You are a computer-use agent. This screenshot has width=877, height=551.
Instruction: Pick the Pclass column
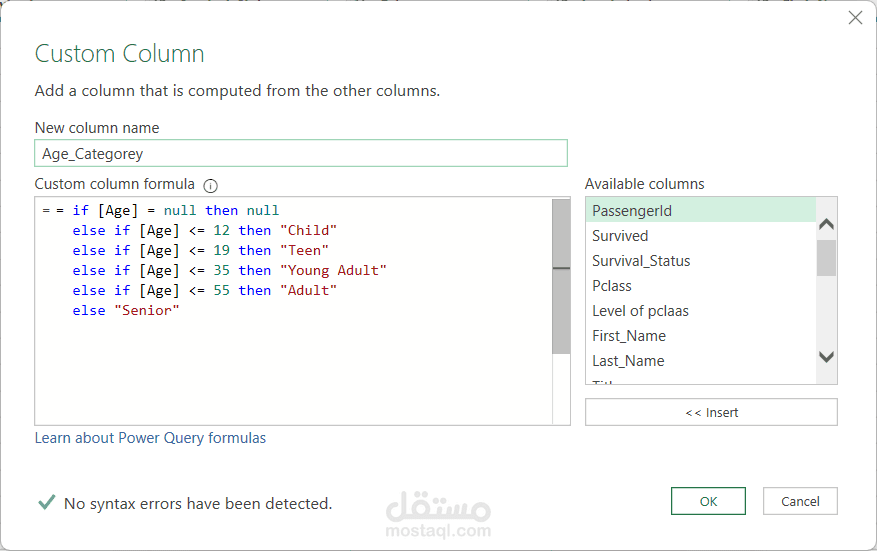coord(612,286)
